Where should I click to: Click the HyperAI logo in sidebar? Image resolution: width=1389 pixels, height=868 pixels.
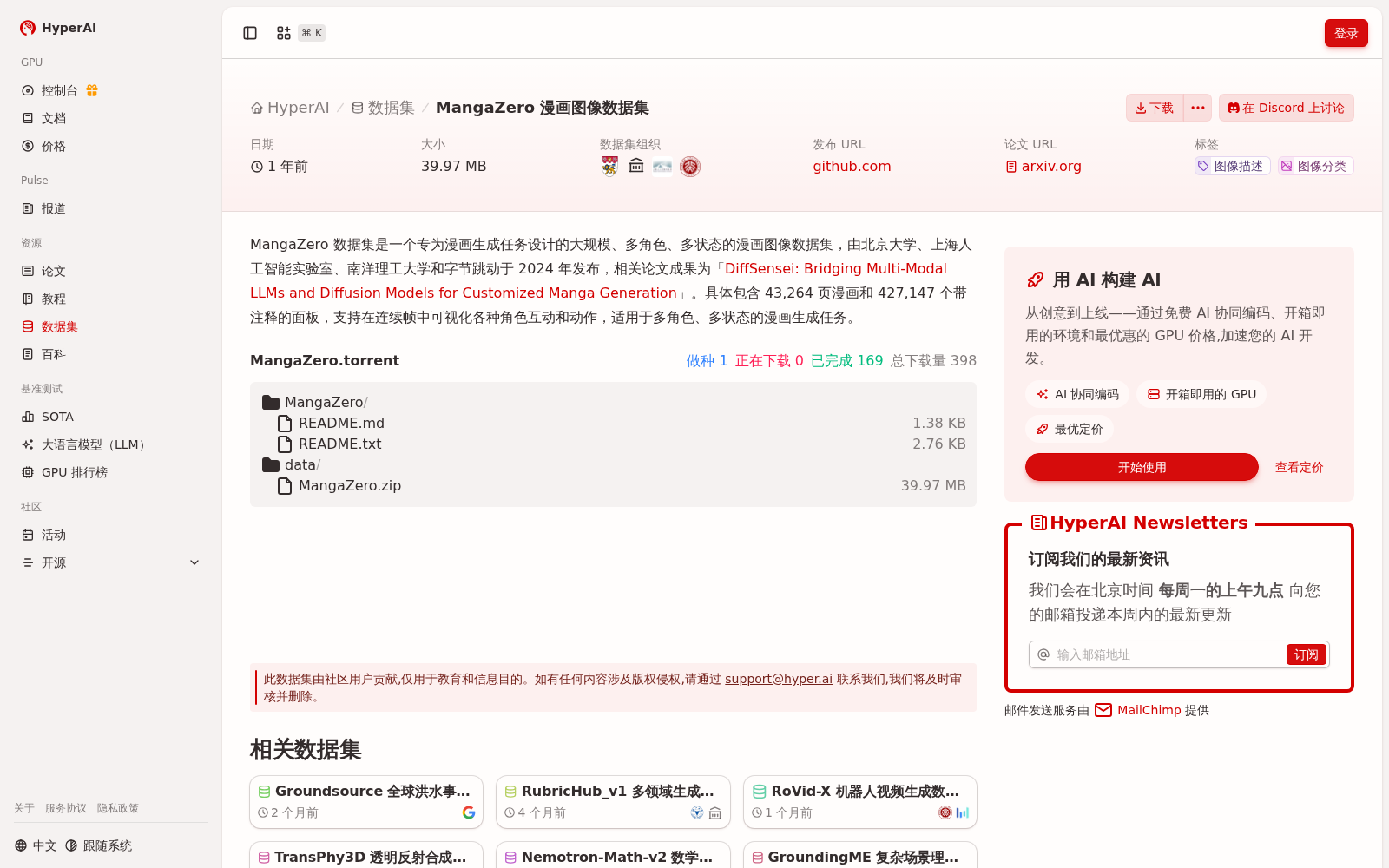click(58, 28)
